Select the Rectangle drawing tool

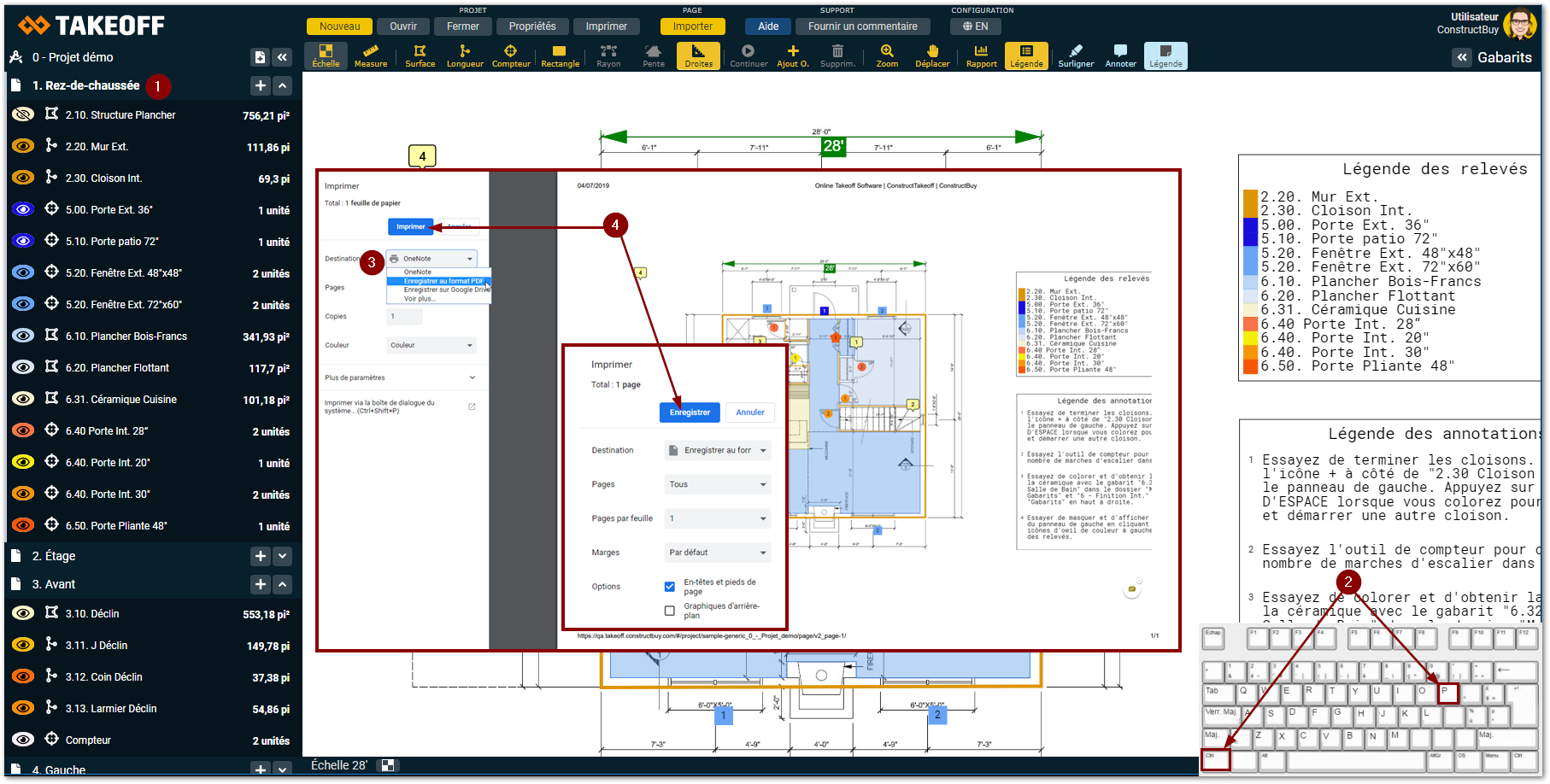pyautogui.click(x=560, y=56)
